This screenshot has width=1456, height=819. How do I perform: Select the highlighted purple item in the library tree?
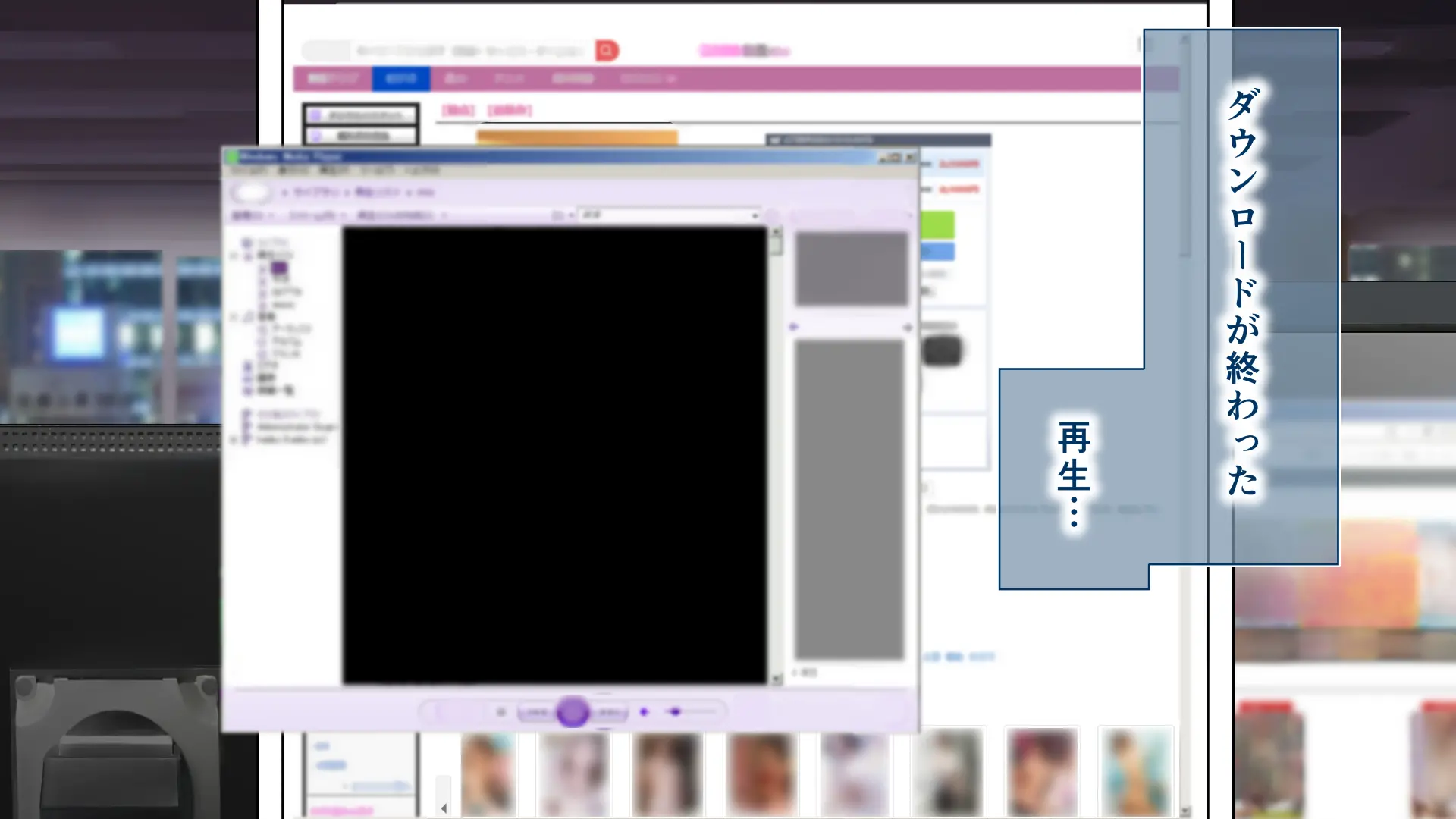(279, 268)
